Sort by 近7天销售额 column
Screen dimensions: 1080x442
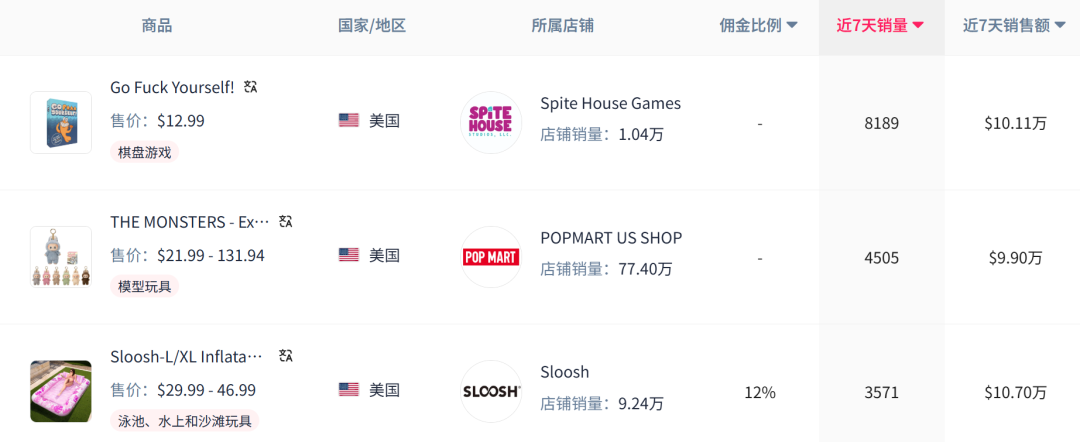pos(1013,26)
